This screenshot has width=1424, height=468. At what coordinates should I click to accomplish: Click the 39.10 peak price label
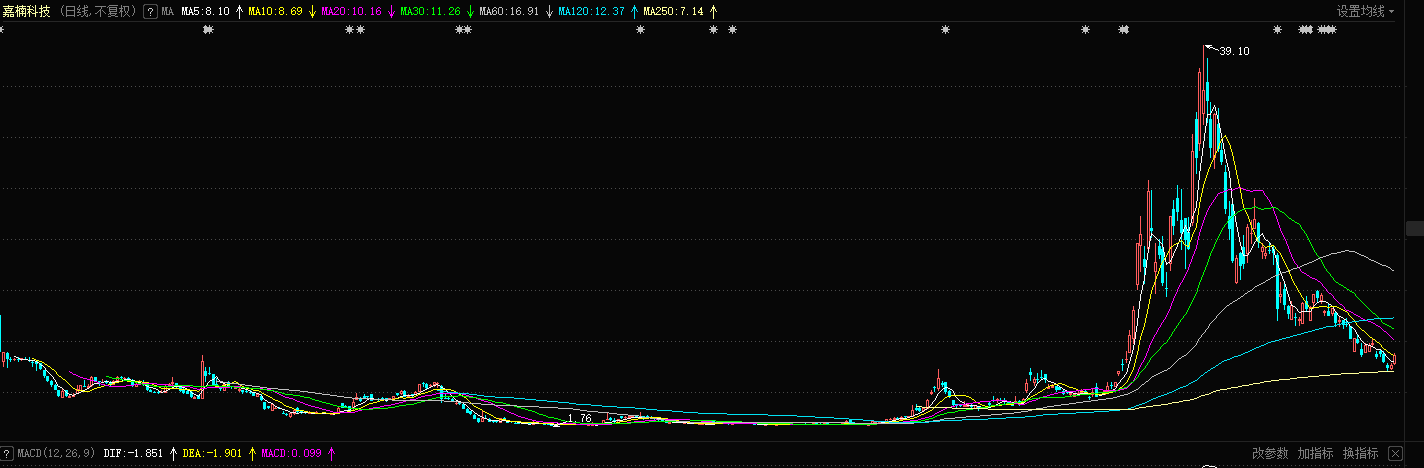coord(1234,51)
